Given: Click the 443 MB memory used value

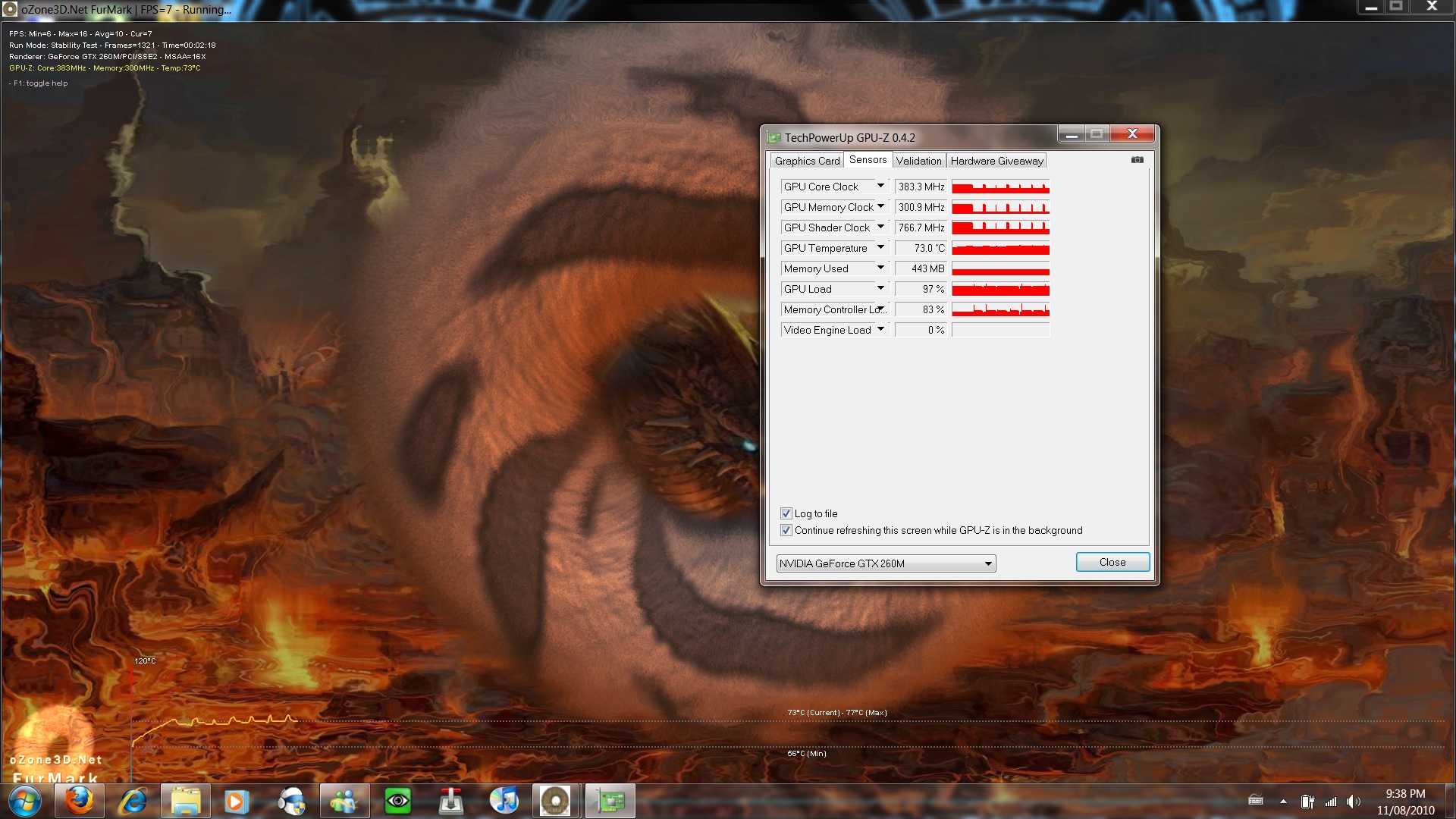Looking at the screenshot, I should coord(921,268).
